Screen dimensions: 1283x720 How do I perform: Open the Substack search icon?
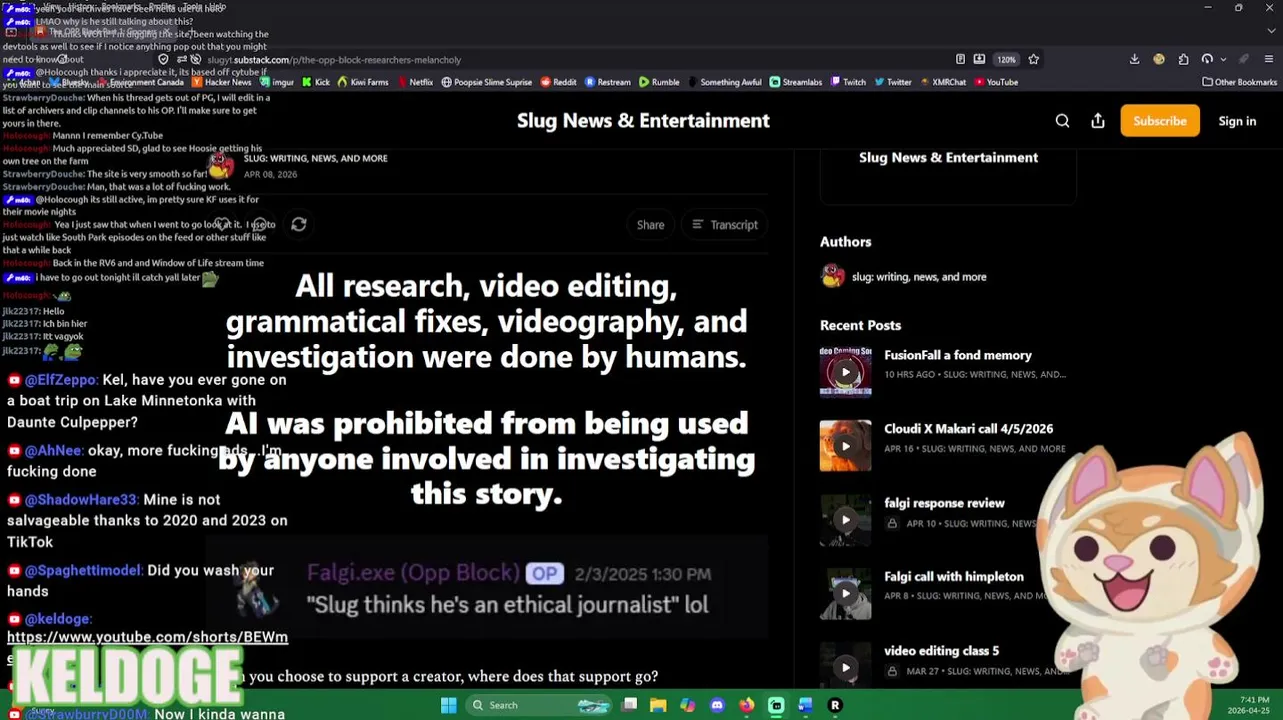pos(1062,121)
